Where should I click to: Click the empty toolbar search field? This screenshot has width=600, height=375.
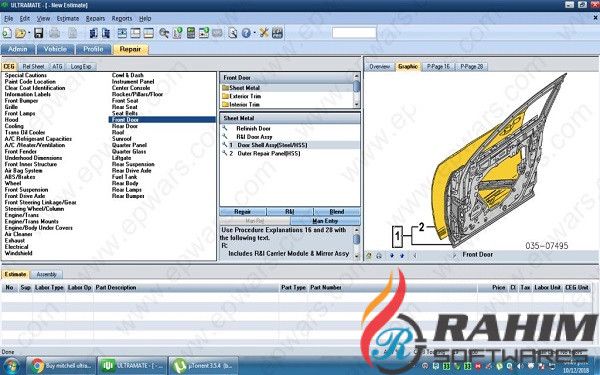[x=354, y=33]
